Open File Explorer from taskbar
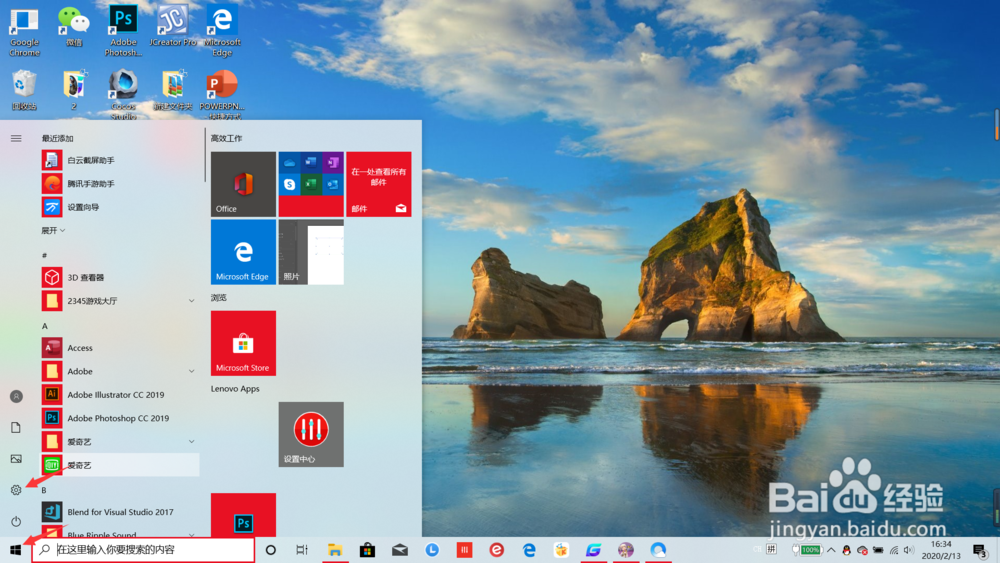Image resolution: width=1000 pixels, height=563 pixels. [x=335, y=550]
